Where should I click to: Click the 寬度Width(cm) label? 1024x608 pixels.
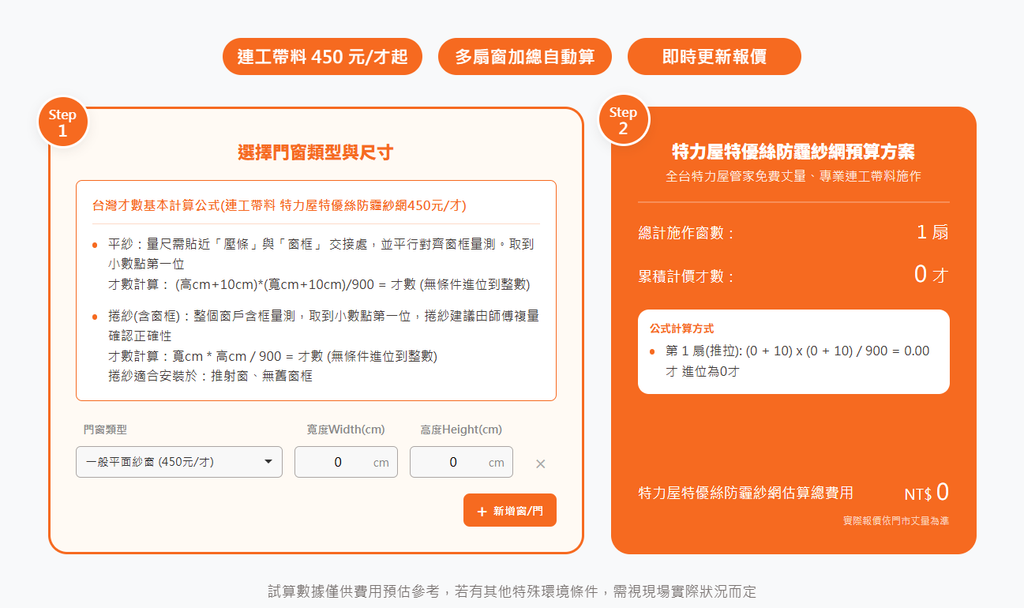click(345, 430)
